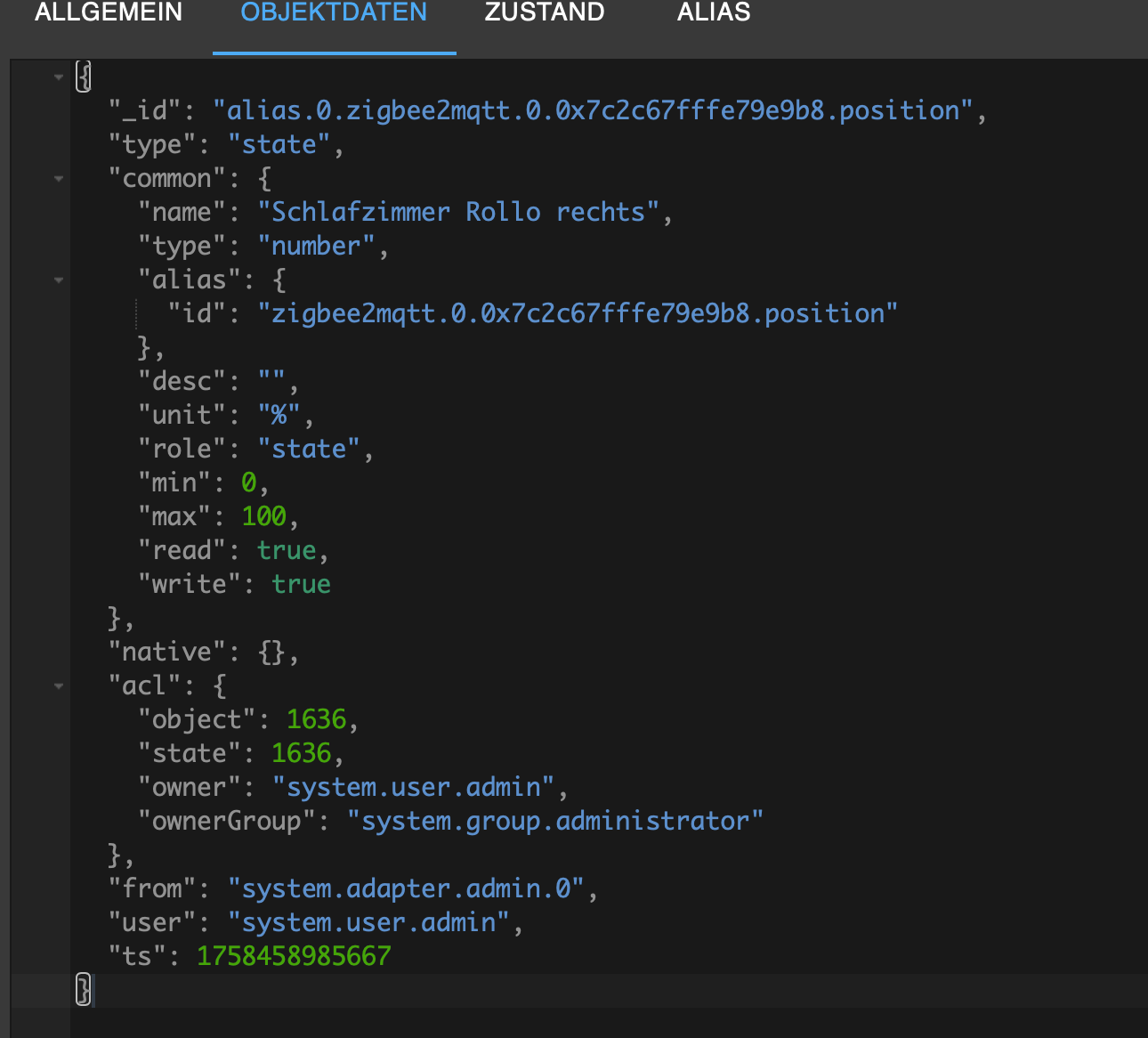The height and width of the screenshot is (1038, 1148).
Task: Click the ts timestamp value 1758458985667
Action: (x=294, y=956)
